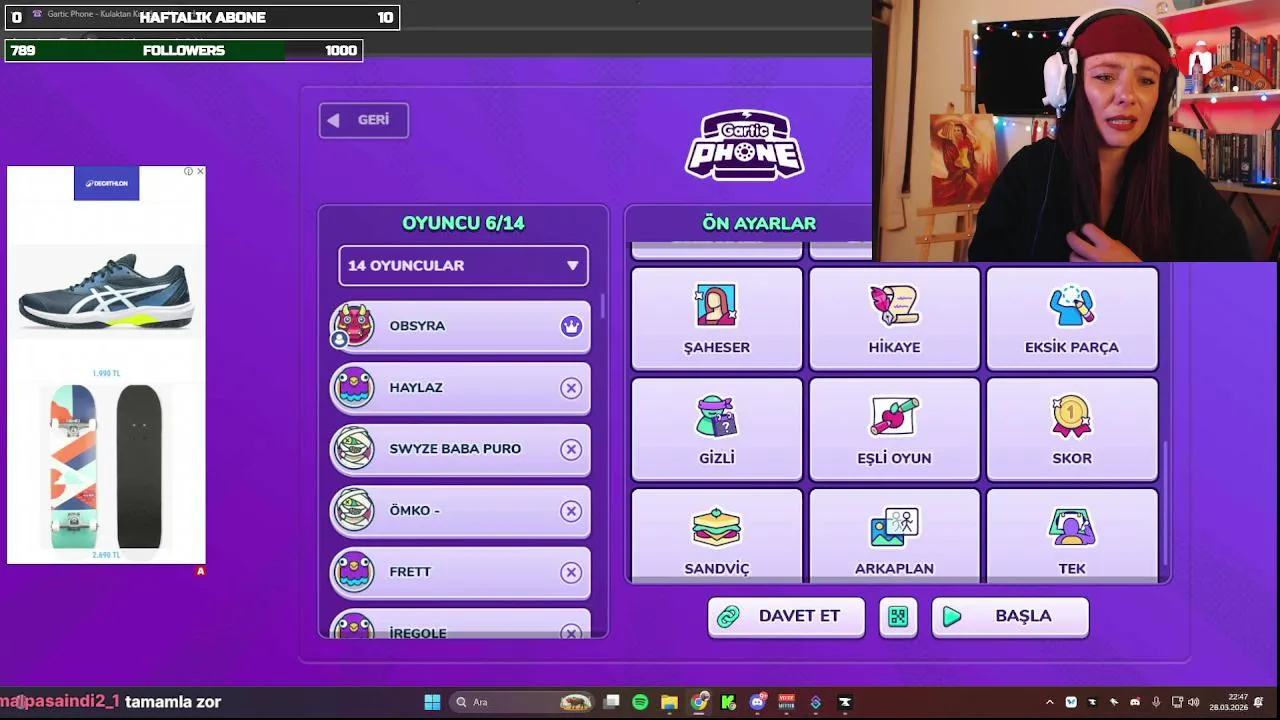Open the ASICS shoe ad image
1280x720 pixels.
[x=106, y=290]
